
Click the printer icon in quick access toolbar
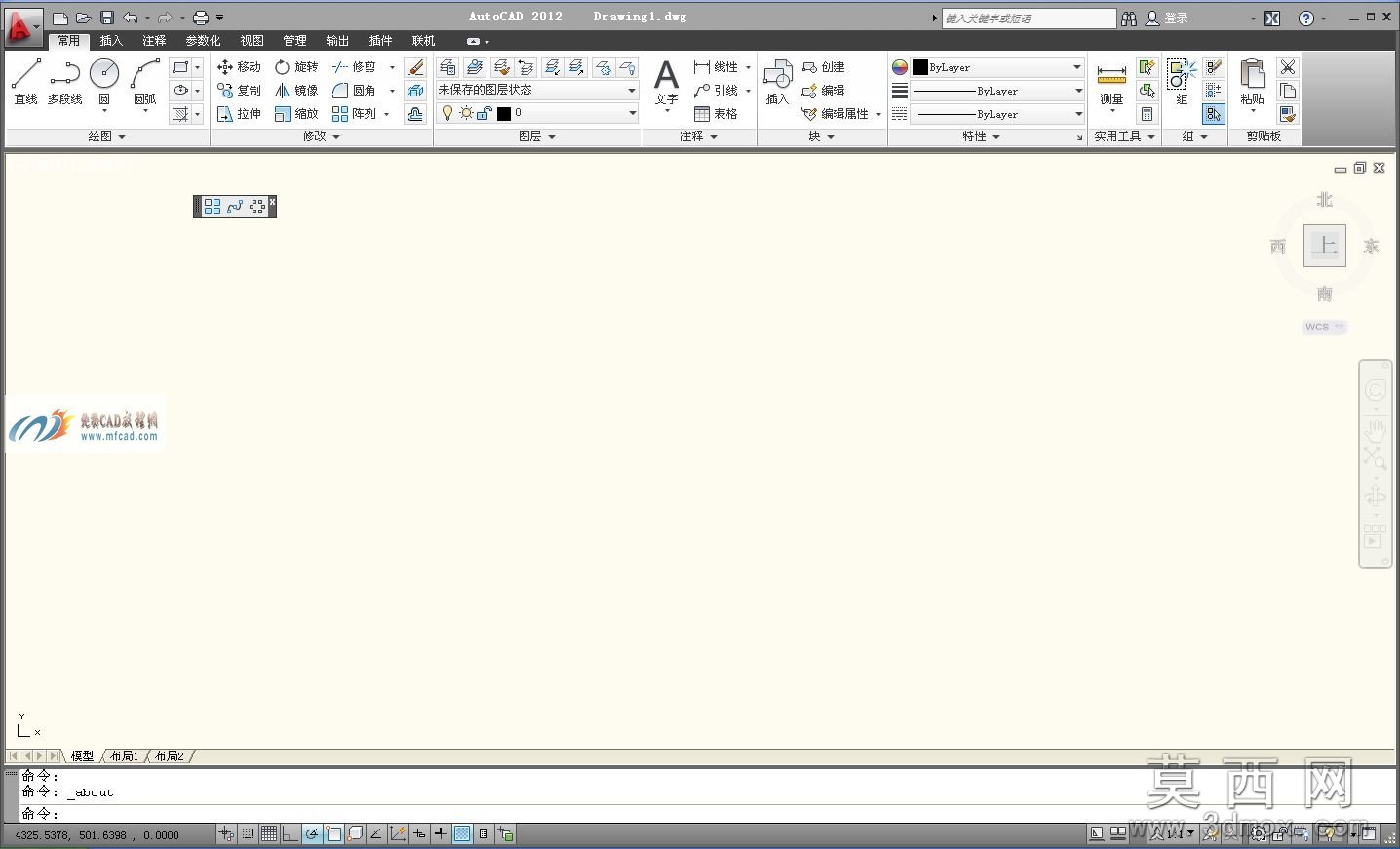pos(201,18)
